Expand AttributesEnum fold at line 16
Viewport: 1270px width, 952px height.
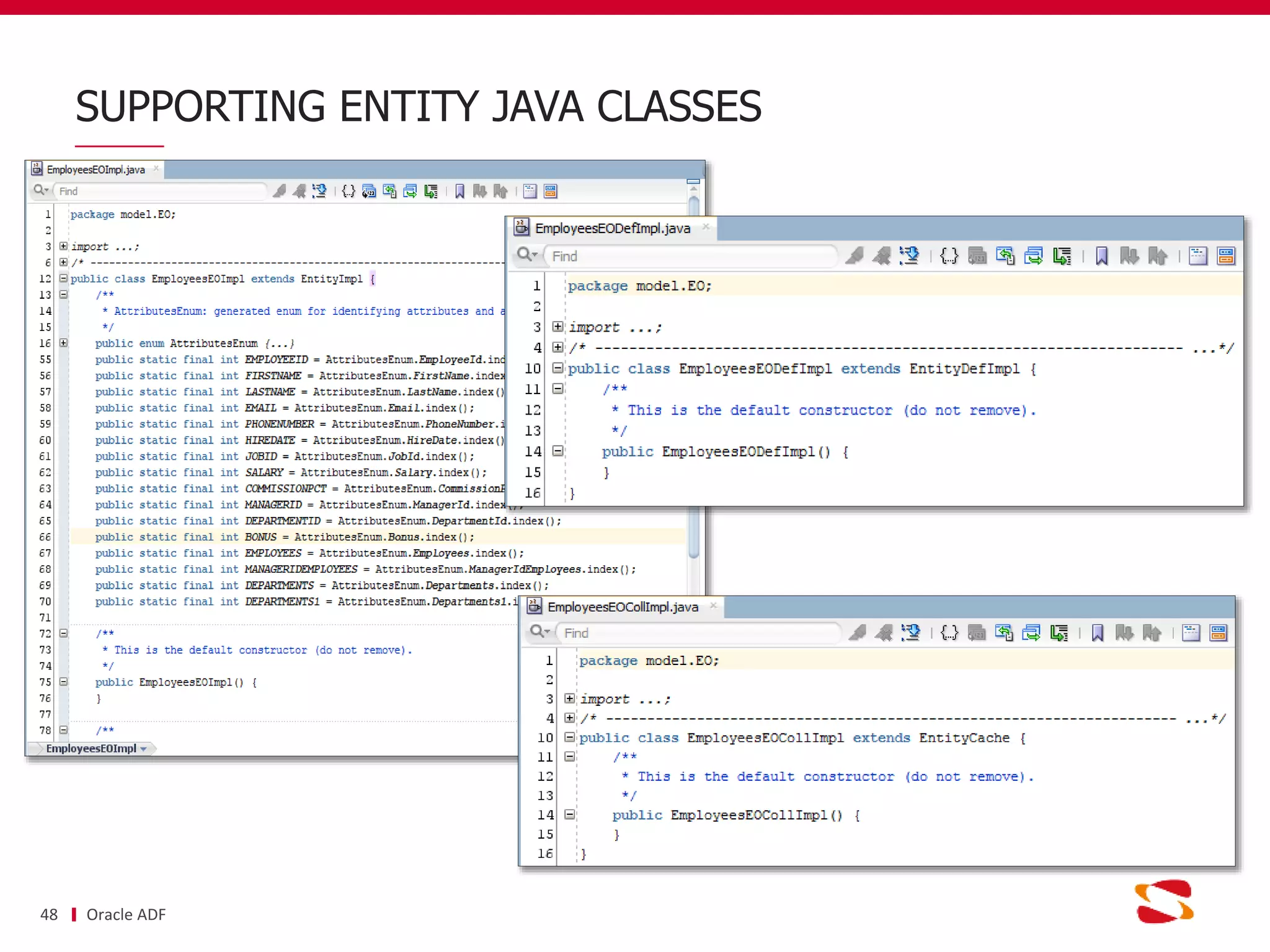click(x=63, y=343)
